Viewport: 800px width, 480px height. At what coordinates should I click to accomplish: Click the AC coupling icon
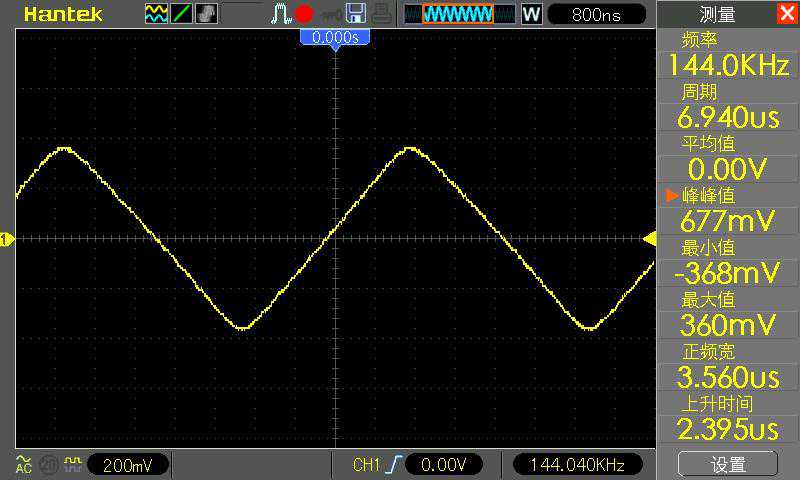coord(22,465)
